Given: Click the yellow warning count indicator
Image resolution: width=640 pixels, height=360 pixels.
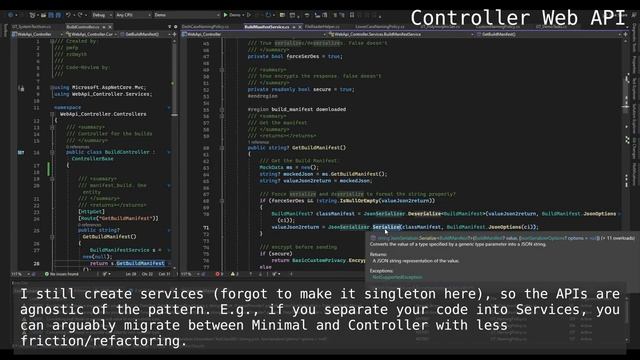Looking at the screenshot, I should click(x=234, y=274).
